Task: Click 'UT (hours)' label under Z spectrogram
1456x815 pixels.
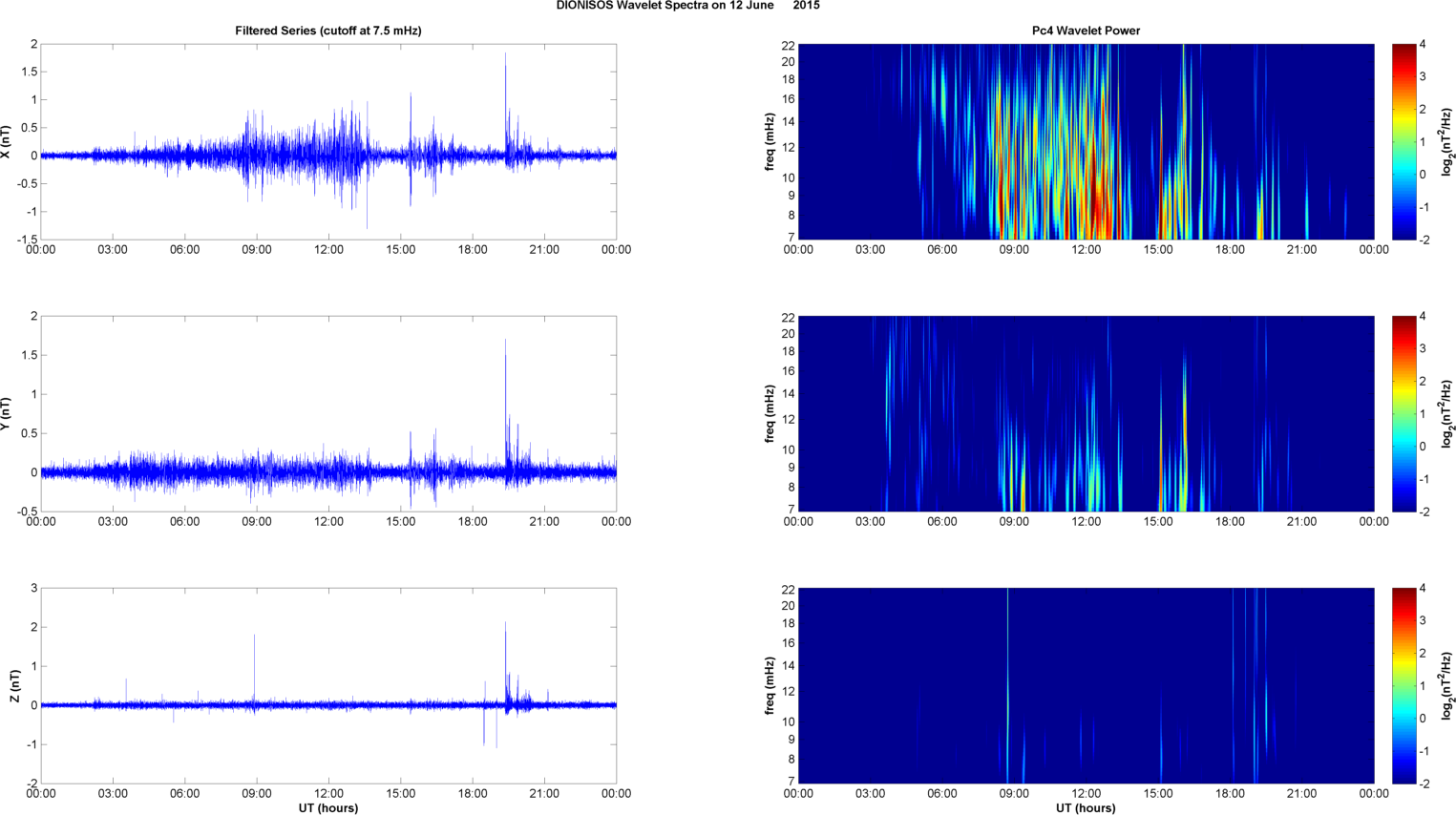Action: (1086, 807)
